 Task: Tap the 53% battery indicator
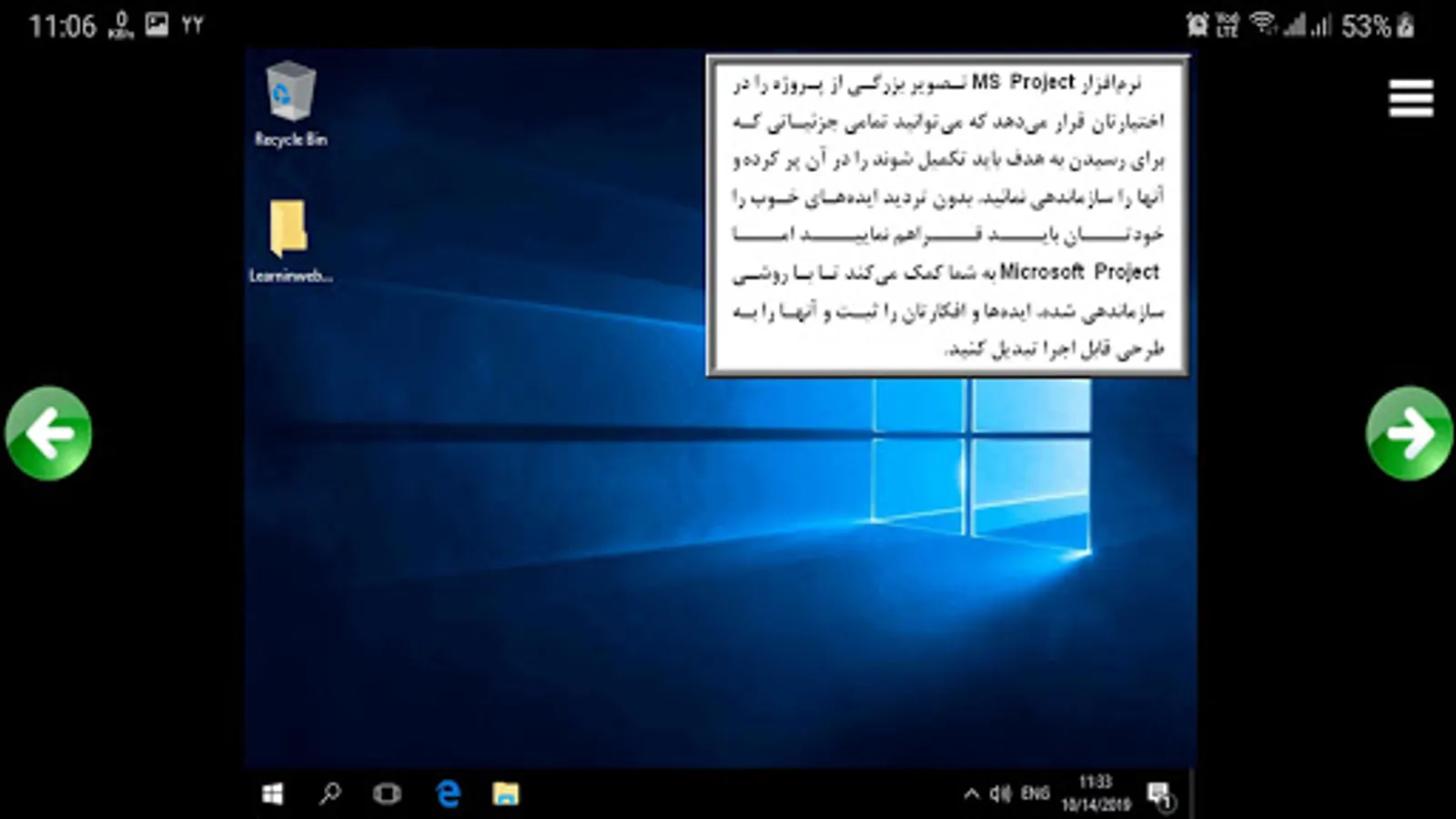1379,25
